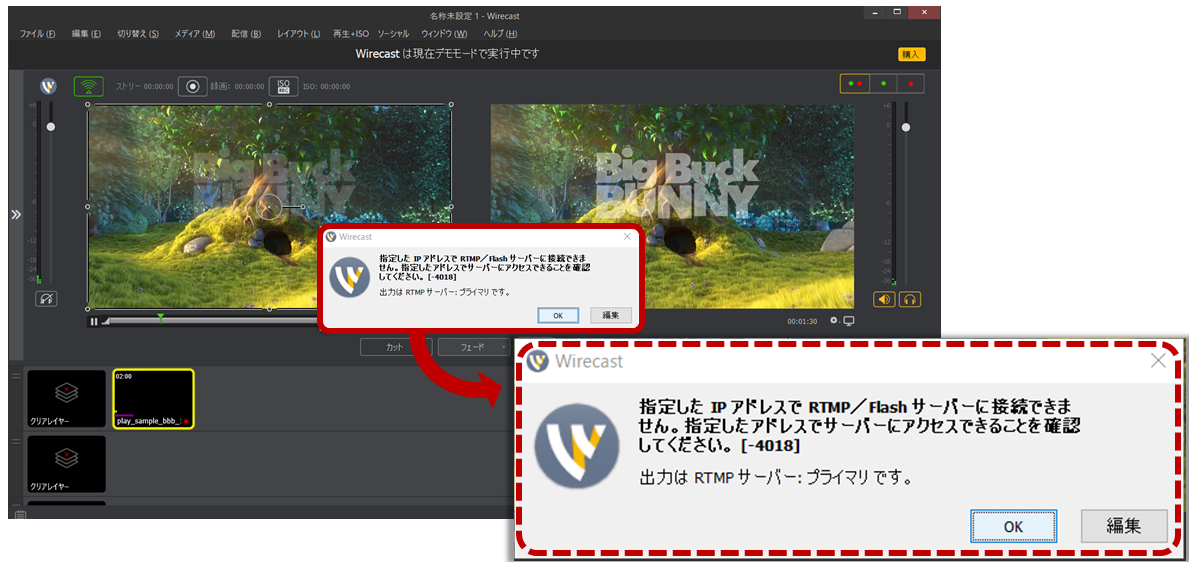Click the handle of the layer containing play_sample_bbb

pos(17,374)
